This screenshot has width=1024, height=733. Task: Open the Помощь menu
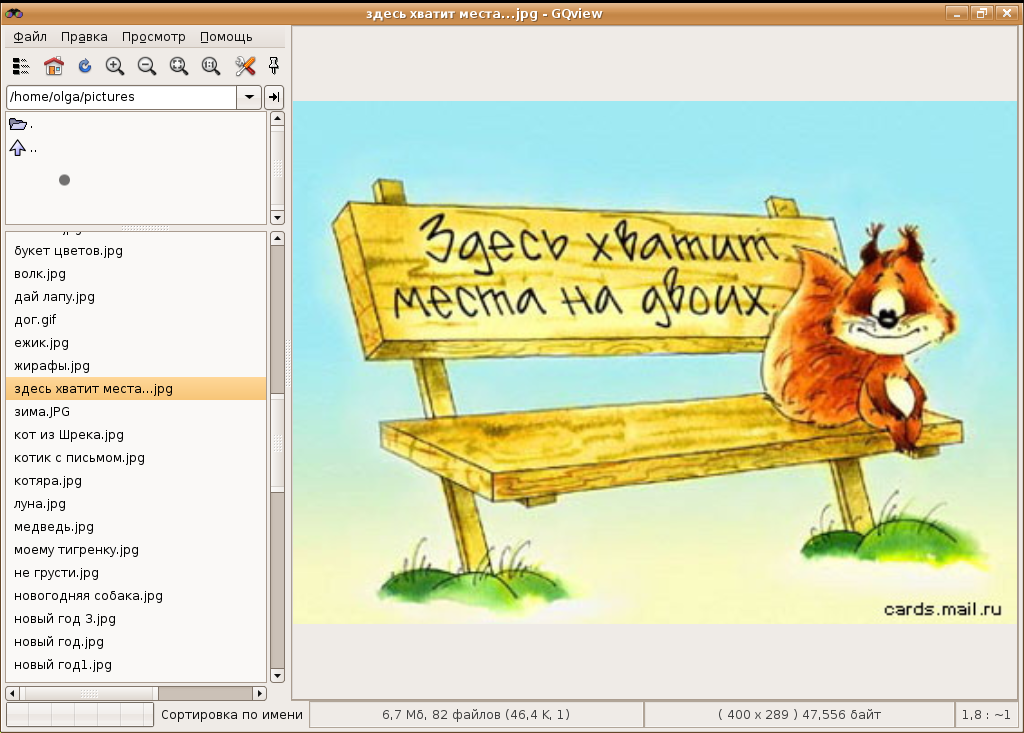click(226, 37)
